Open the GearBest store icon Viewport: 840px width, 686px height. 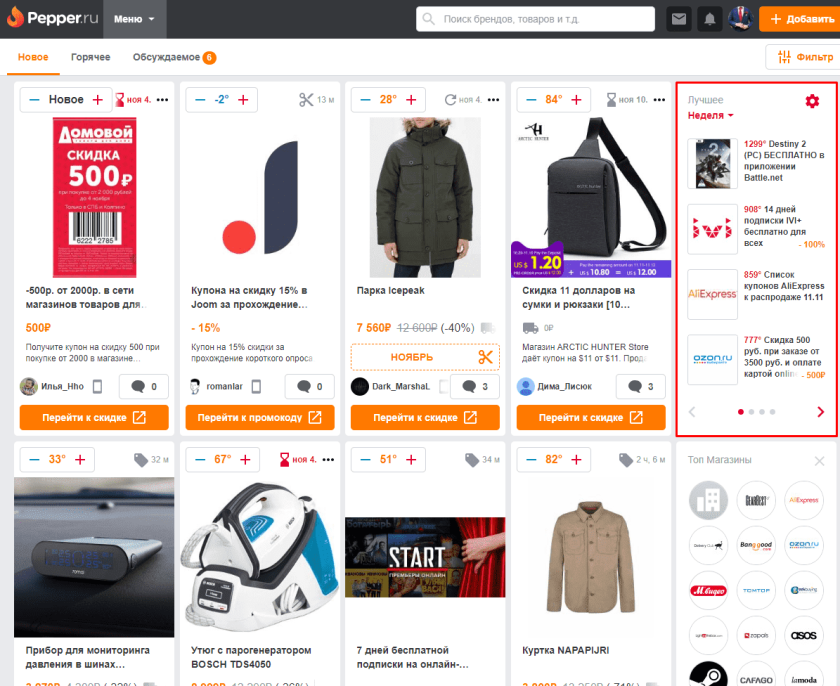pos(756,500)
